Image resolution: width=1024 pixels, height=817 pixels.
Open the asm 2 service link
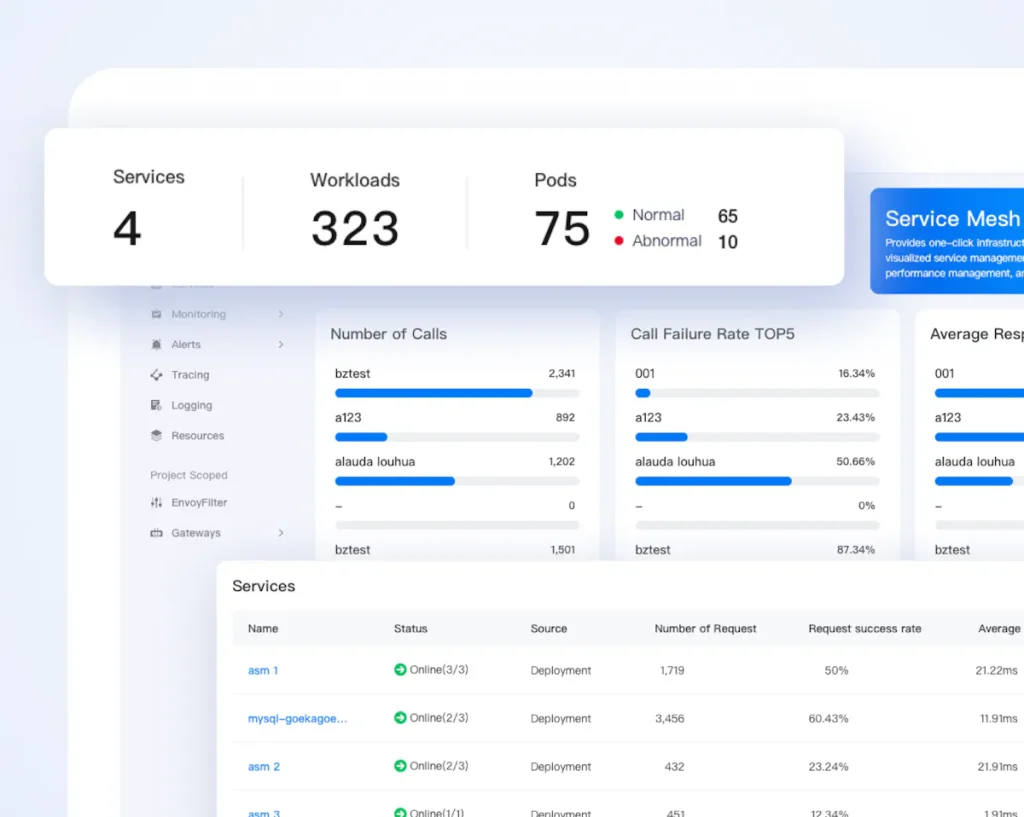[x=264, y=767]
